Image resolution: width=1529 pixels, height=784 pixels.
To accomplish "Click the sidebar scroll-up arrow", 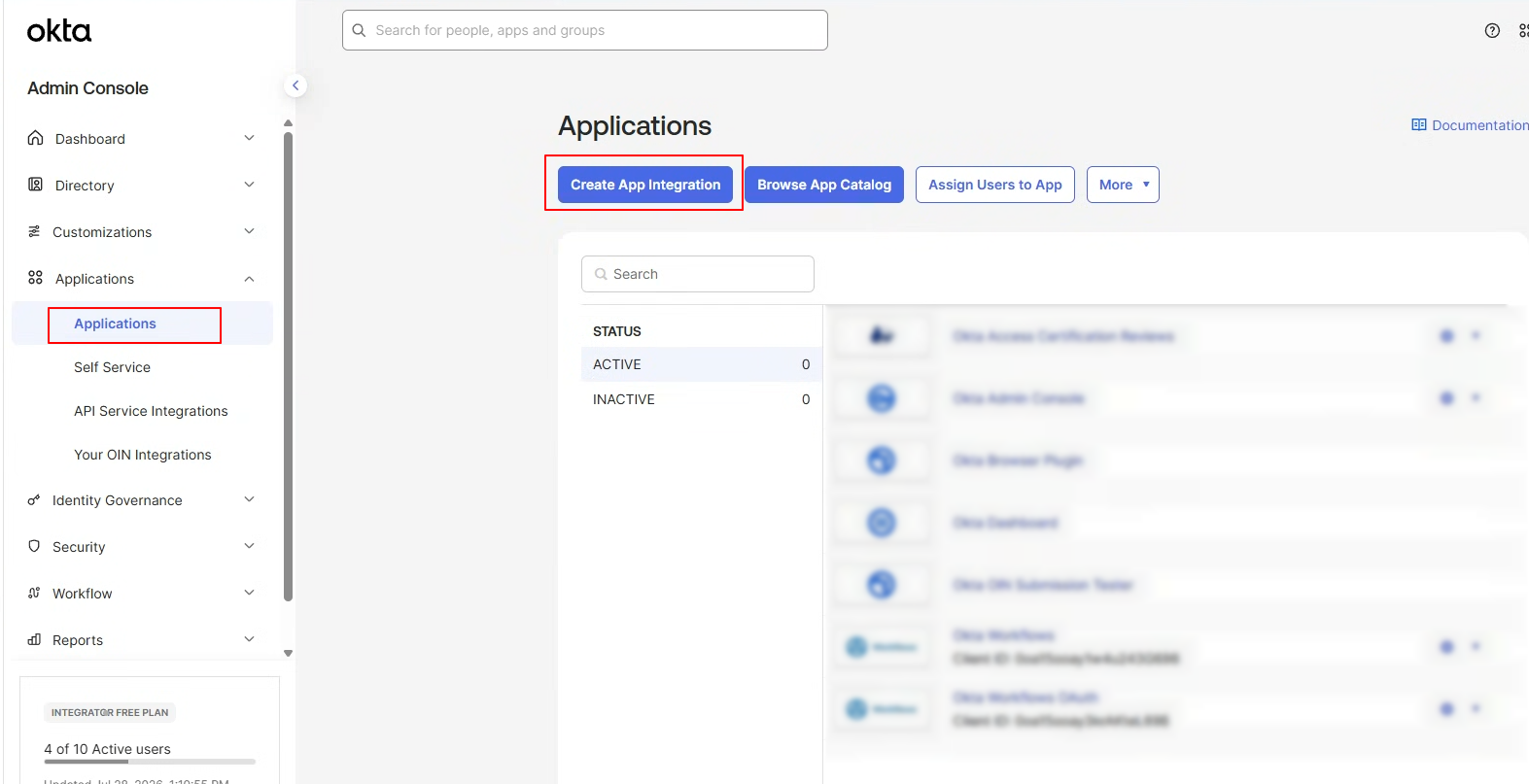I will point(288,123).
